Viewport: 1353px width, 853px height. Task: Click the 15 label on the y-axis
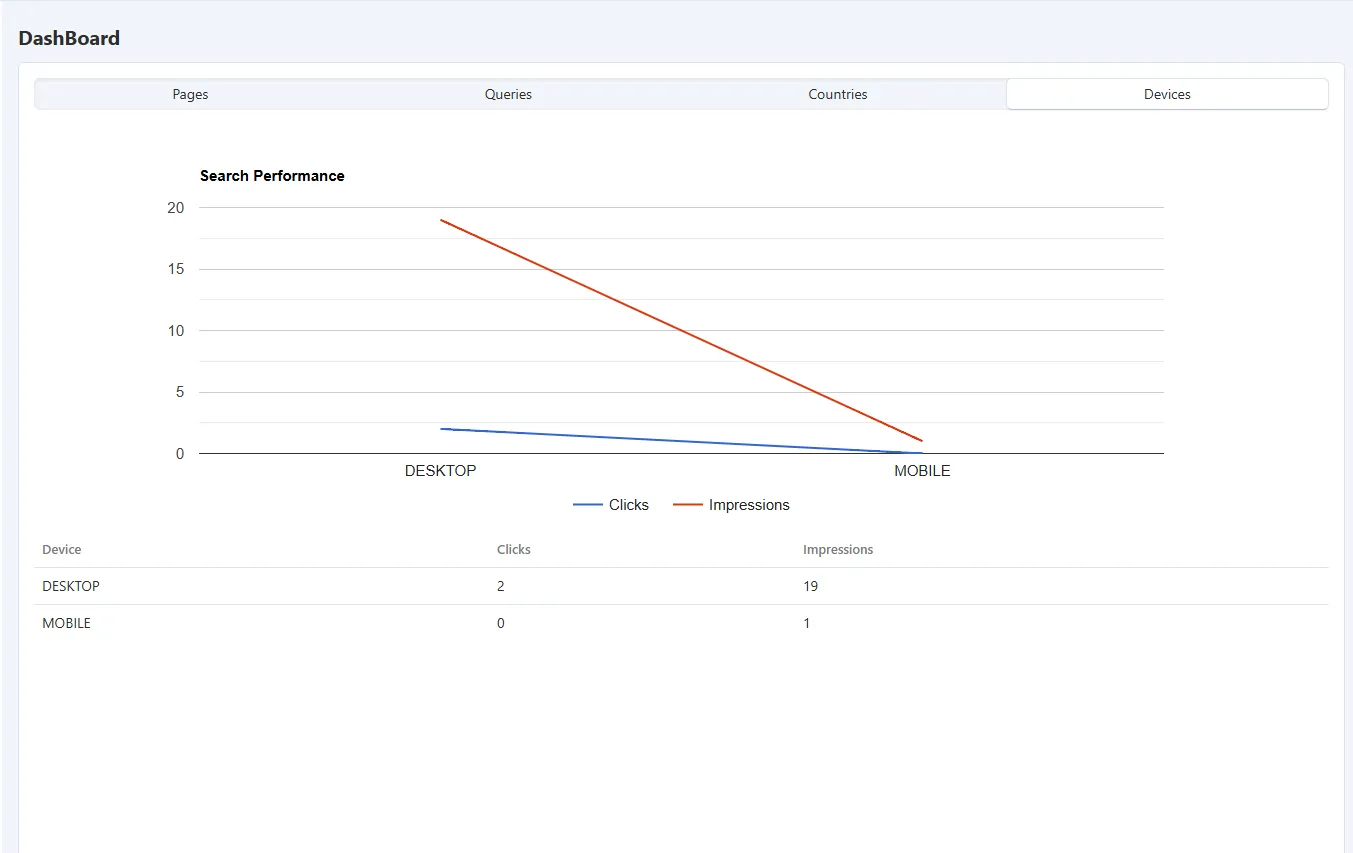(176, 269)
